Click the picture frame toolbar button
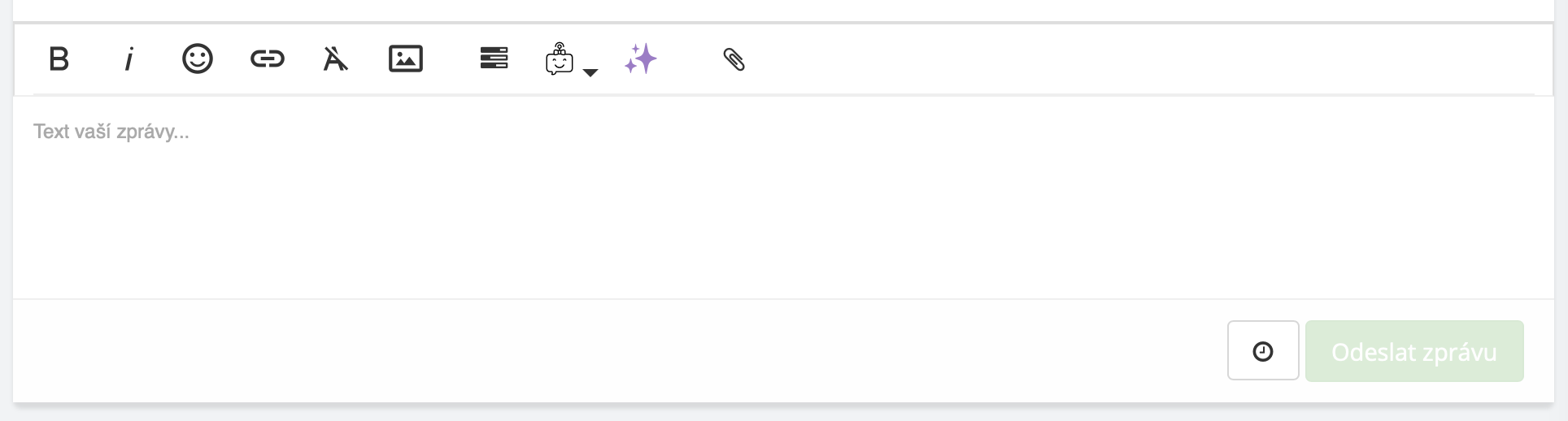 (406, 59)
